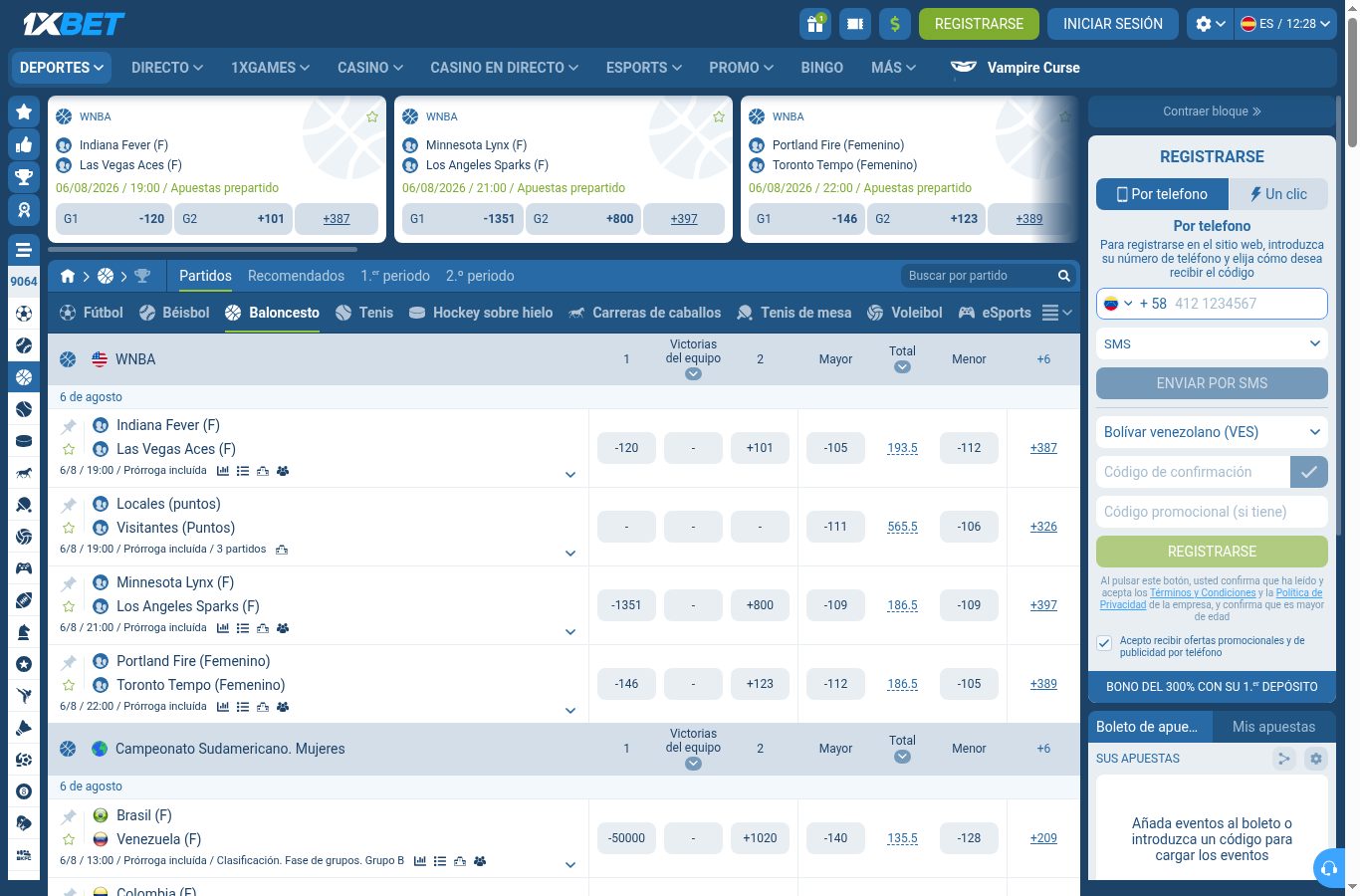The image size is (1360, 896).
Task: Click the green dollar deposit icon
Action: (895, 24)
